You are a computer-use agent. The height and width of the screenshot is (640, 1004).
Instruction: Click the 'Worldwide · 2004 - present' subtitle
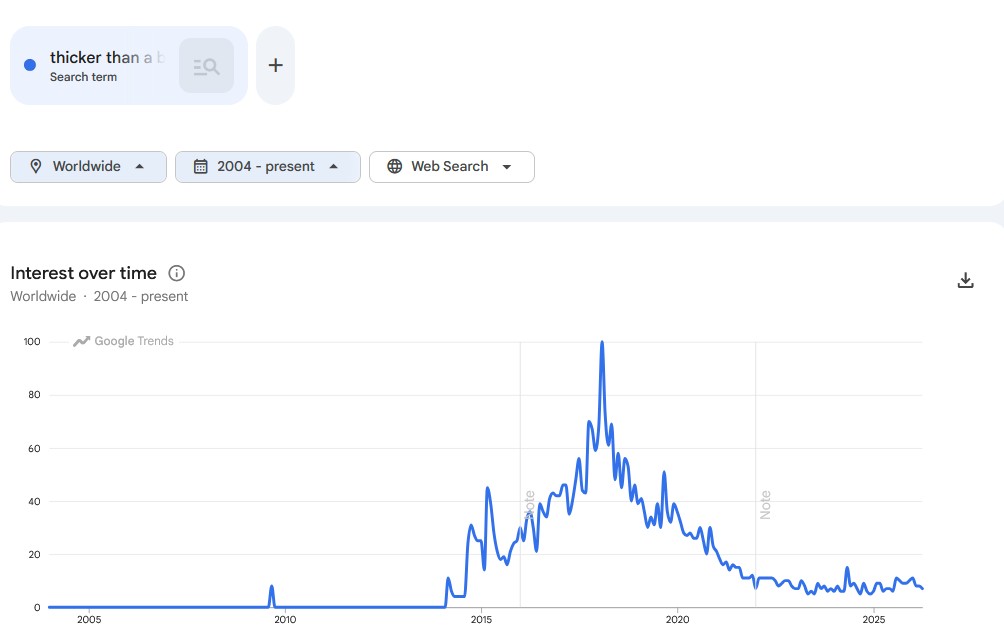pyautogui.click(x=99, y=296)
